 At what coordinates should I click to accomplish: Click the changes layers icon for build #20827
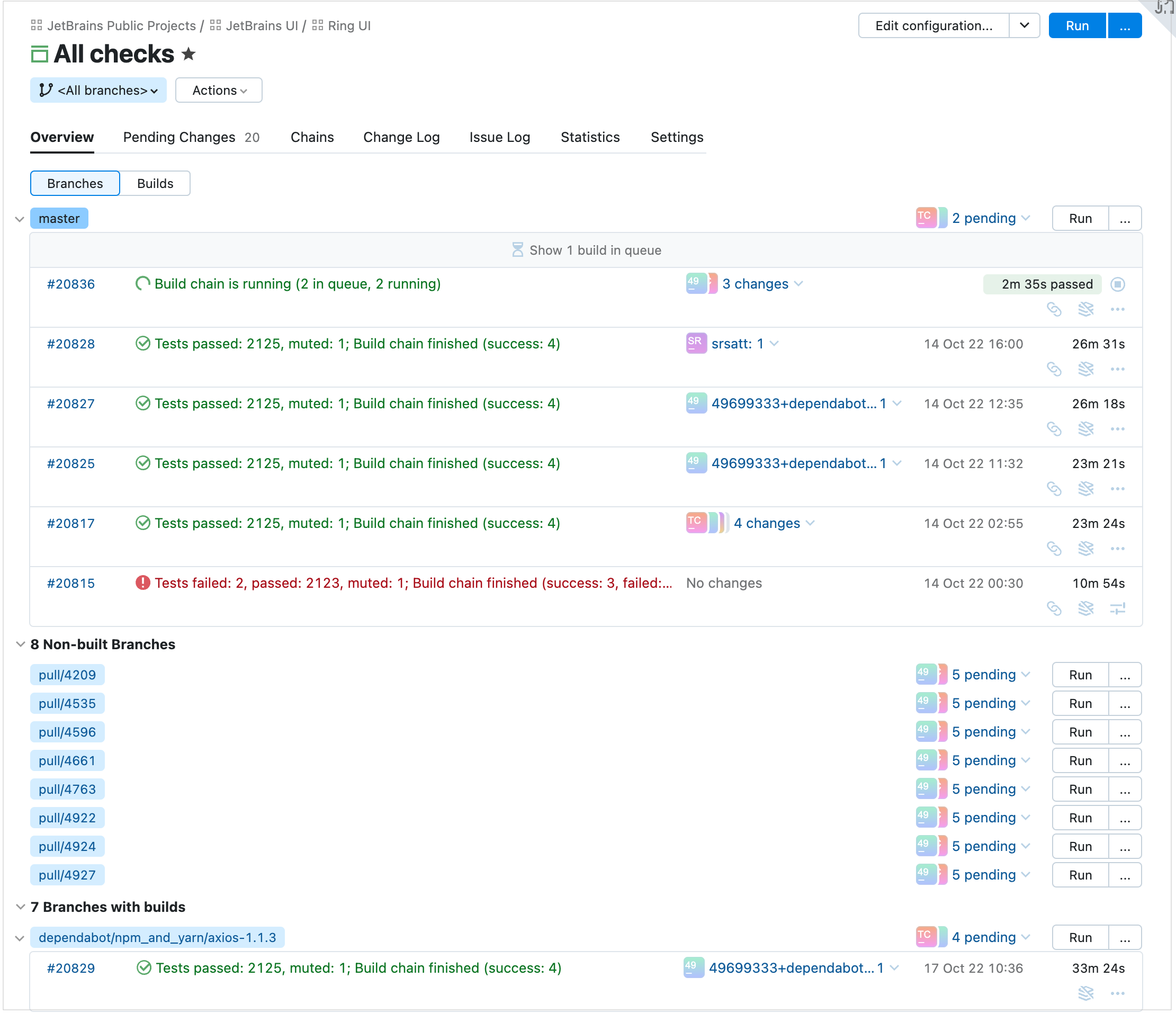(x=1085, y=429)
